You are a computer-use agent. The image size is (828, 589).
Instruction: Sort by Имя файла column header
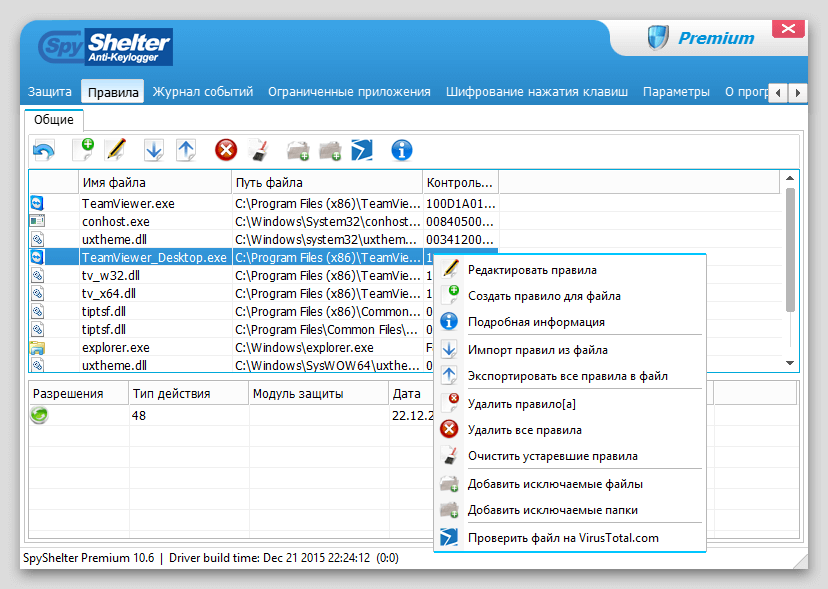[x=155, y=182]
